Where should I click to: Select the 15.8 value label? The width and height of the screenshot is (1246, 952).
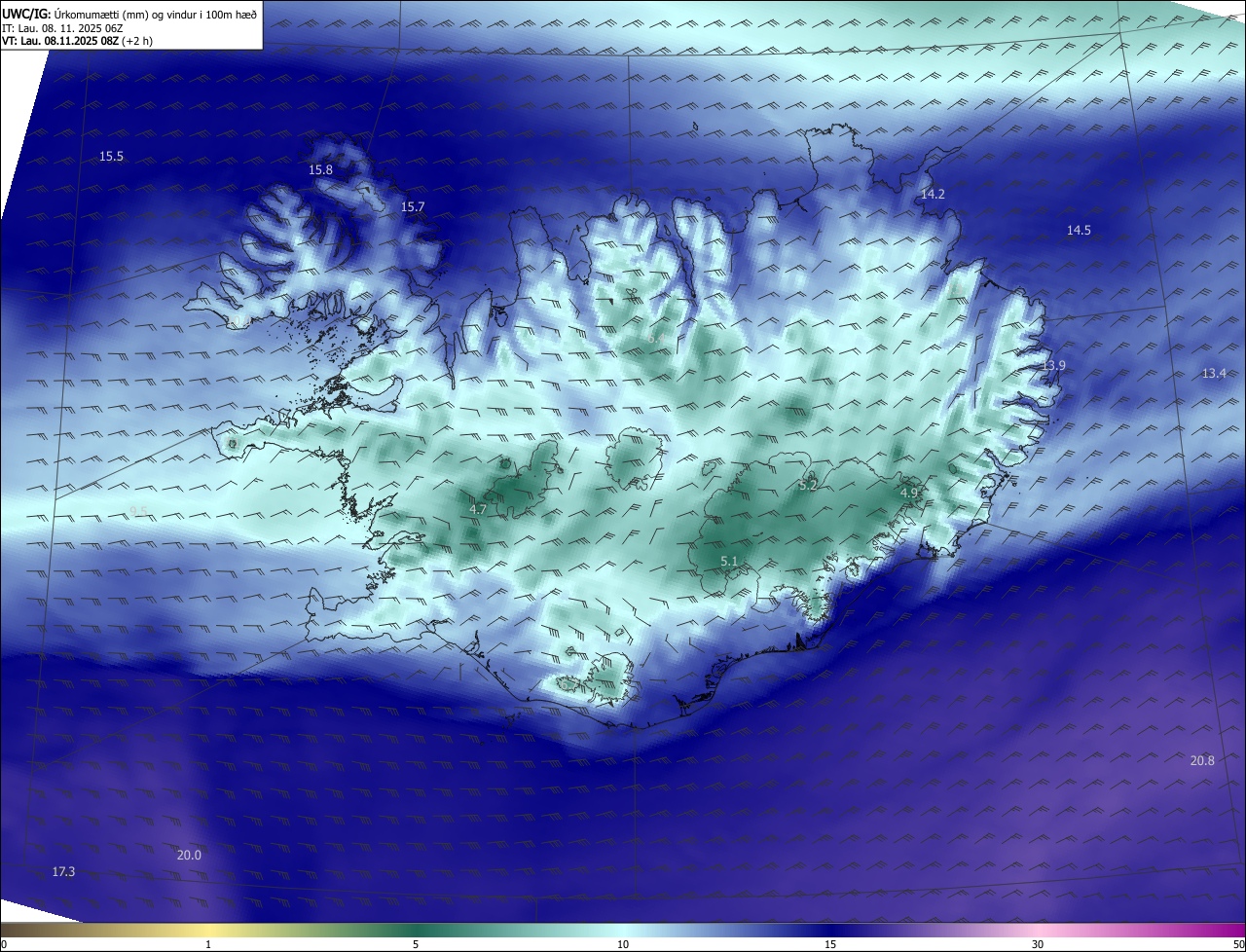(x=320, y=170)
